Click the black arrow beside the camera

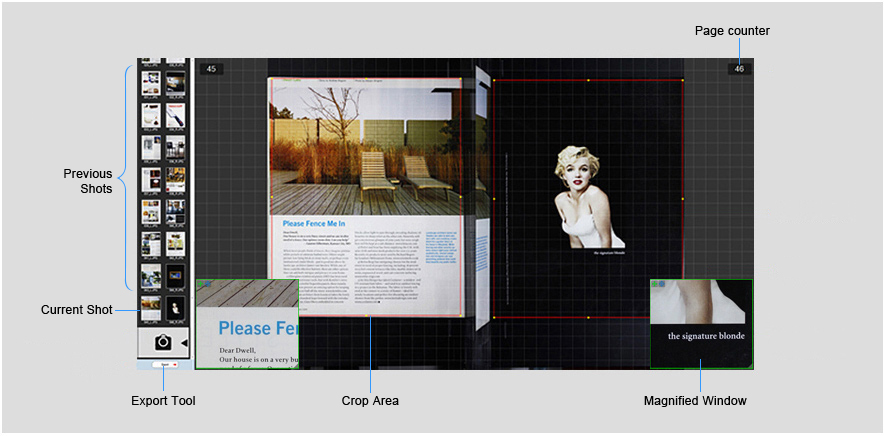184,343
